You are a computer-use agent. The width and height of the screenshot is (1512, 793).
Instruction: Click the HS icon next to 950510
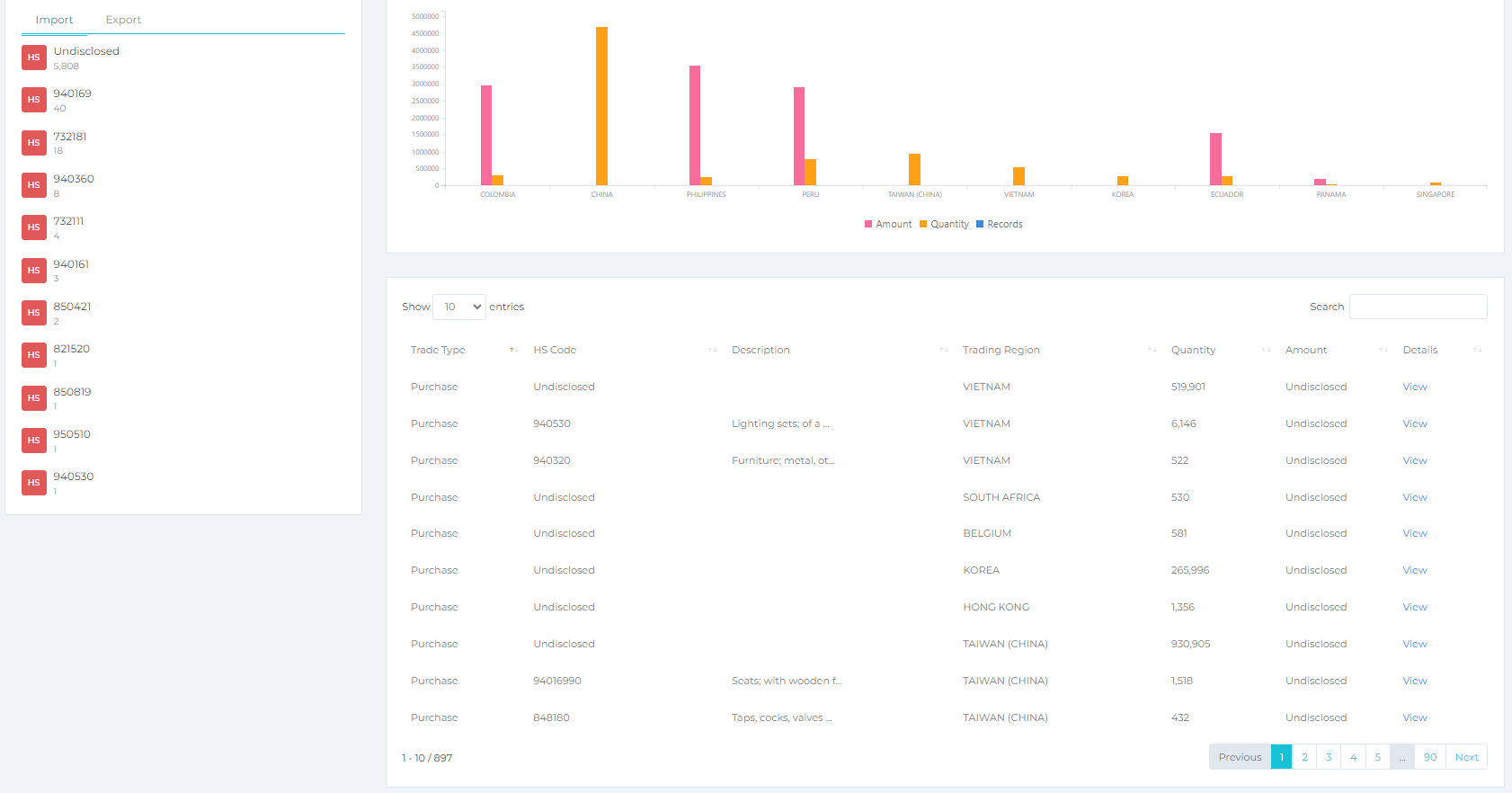point(34,441)
